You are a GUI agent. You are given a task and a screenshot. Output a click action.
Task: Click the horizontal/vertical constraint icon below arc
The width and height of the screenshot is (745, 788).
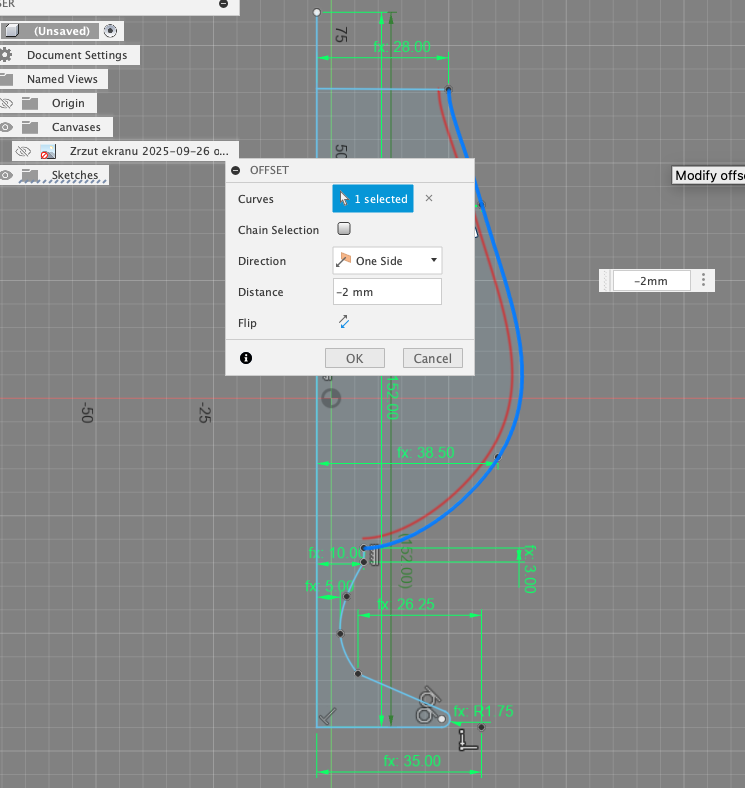[x=466, y=740]
